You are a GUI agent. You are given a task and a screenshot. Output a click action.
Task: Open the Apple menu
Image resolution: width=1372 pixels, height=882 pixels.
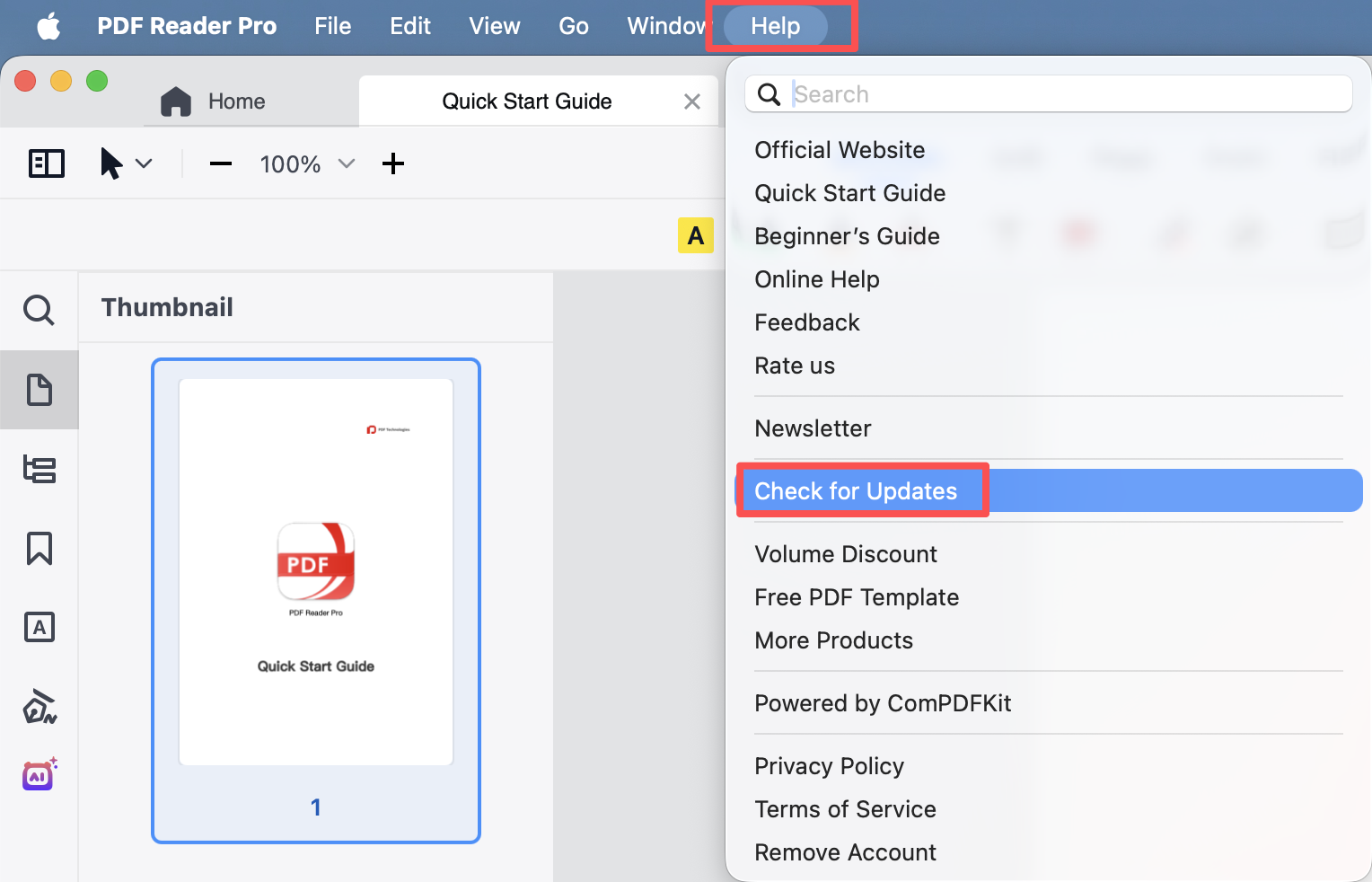48,26
